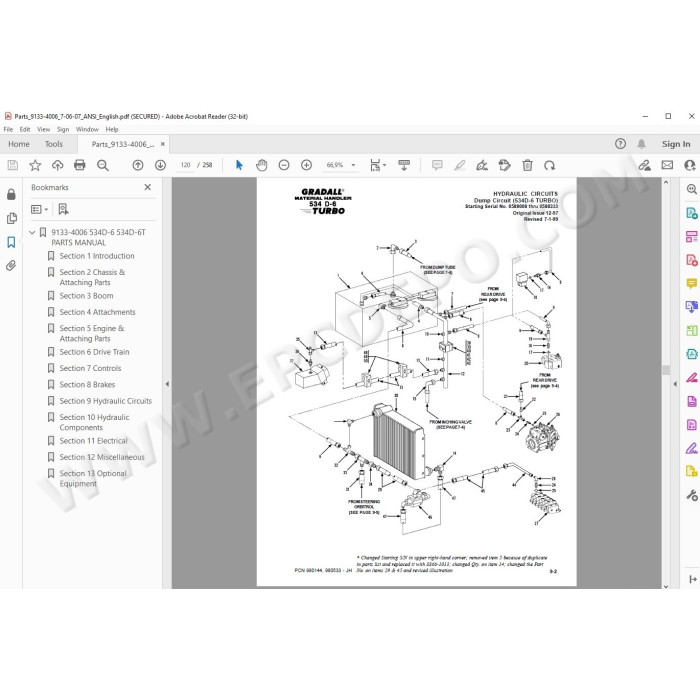Open Section 5 Engine & Attaching Parts
700x700 pixels.
click(92, 333)
